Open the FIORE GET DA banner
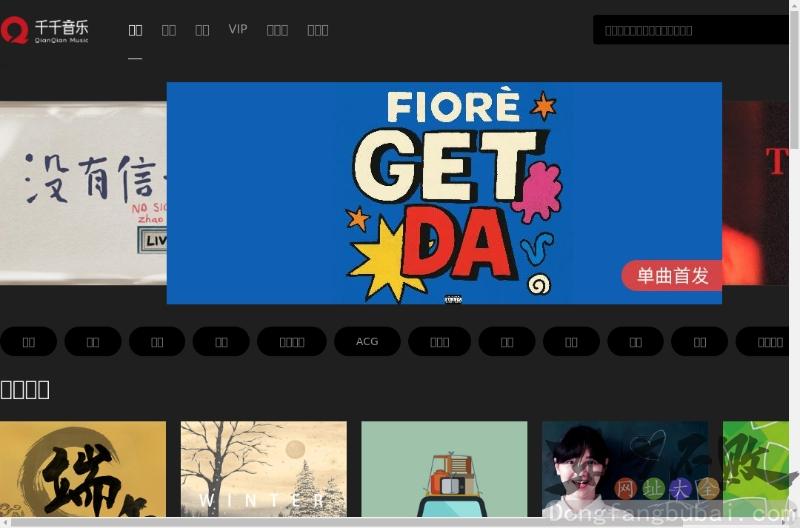The image size is (800, 528). click(444, 192)
